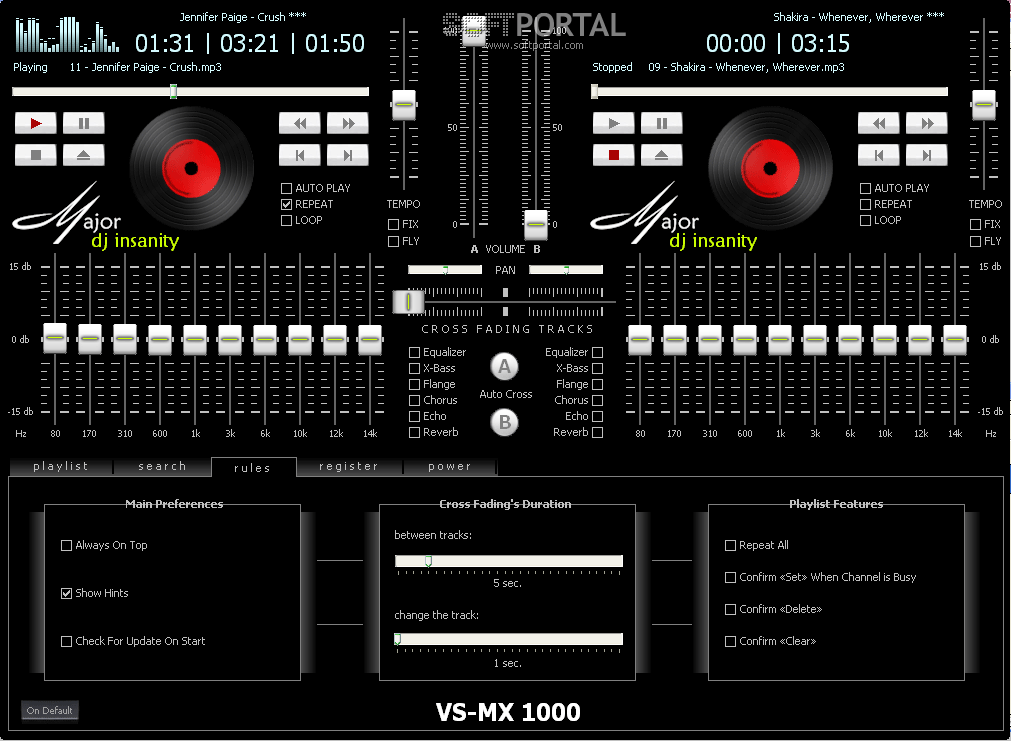
Task: Enable Always On Top preference
Action: [x=66, y=546]
